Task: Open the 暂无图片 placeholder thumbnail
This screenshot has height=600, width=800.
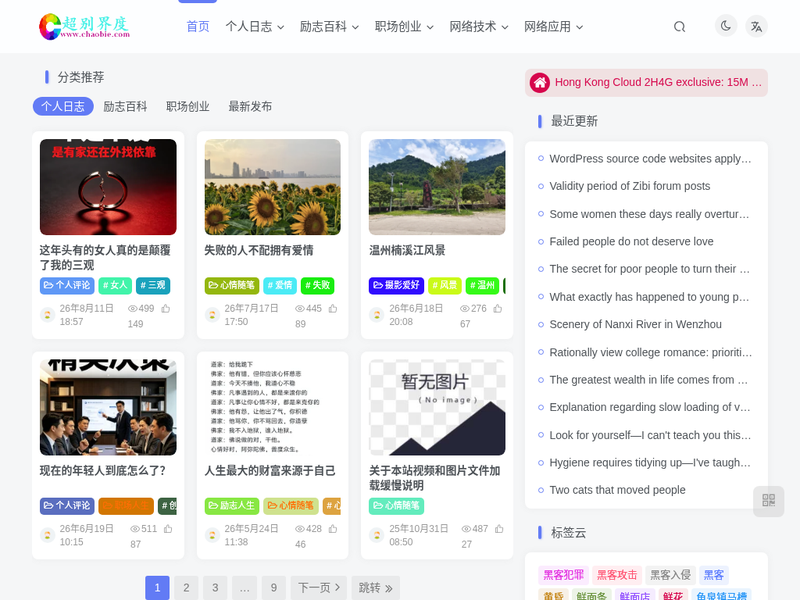Action: [437, 407]
